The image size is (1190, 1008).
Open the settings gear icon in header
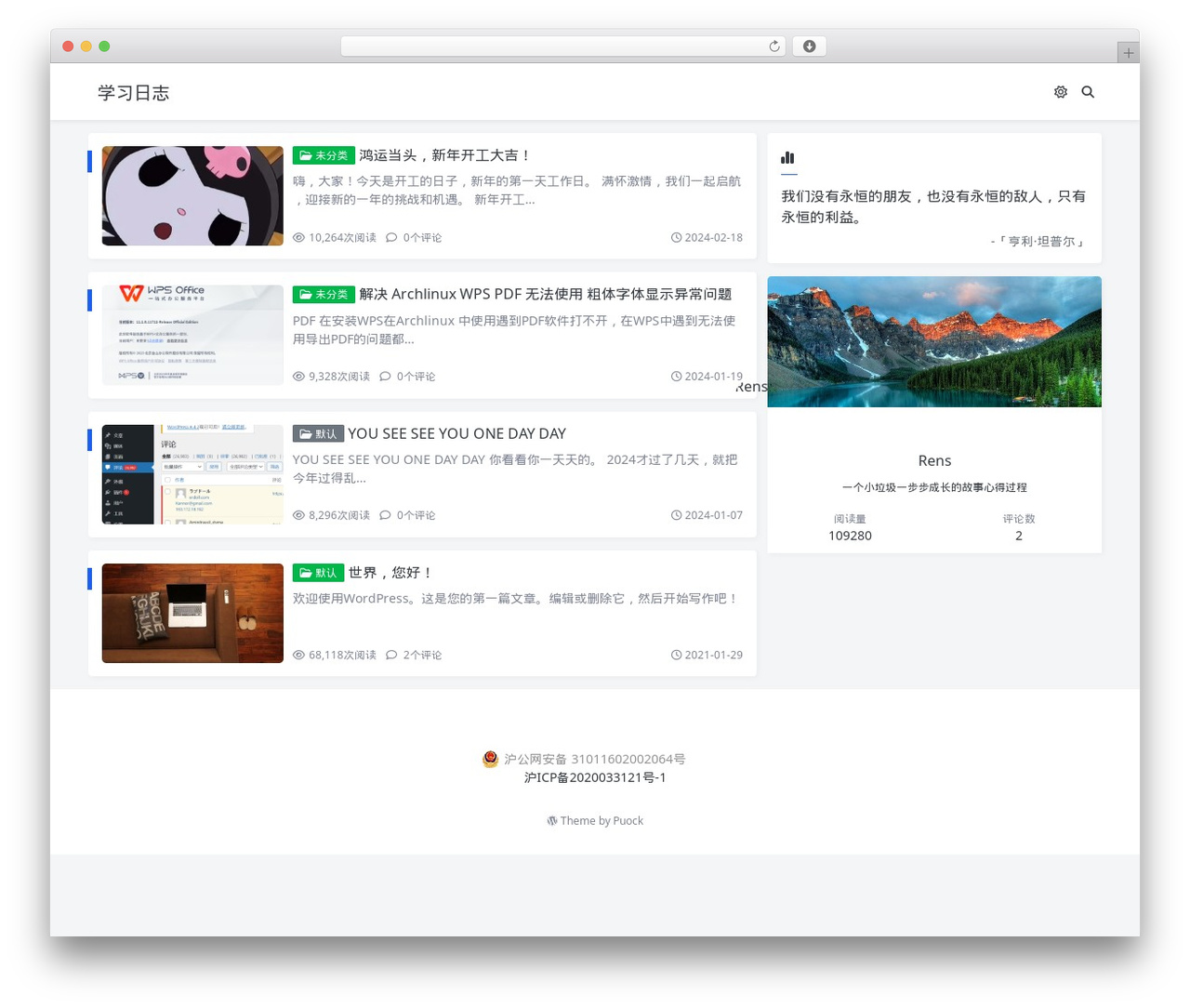tap(1061, 92)
